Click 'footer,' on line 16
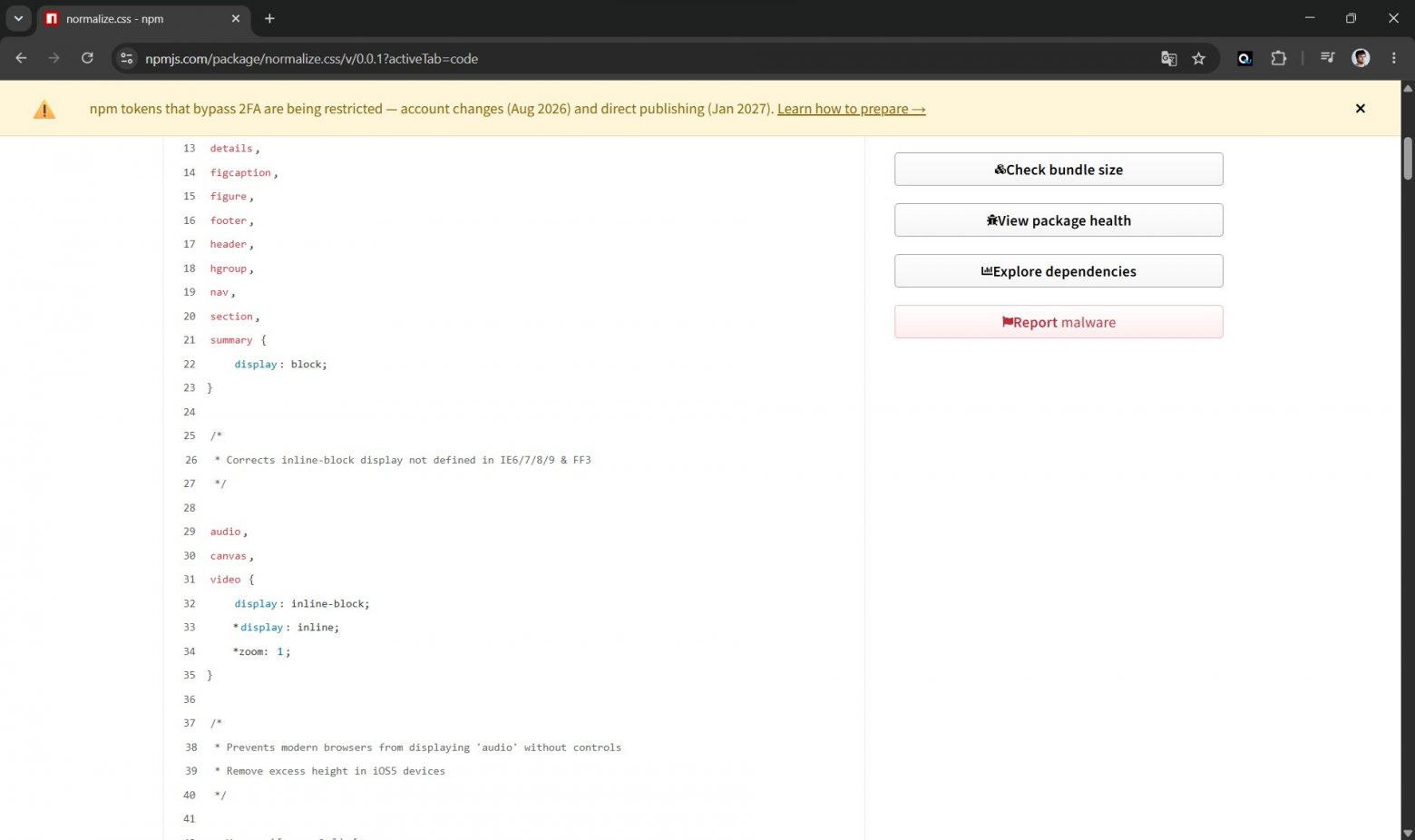The width and height of the screenshot is (1415, 840). (231, 220)
